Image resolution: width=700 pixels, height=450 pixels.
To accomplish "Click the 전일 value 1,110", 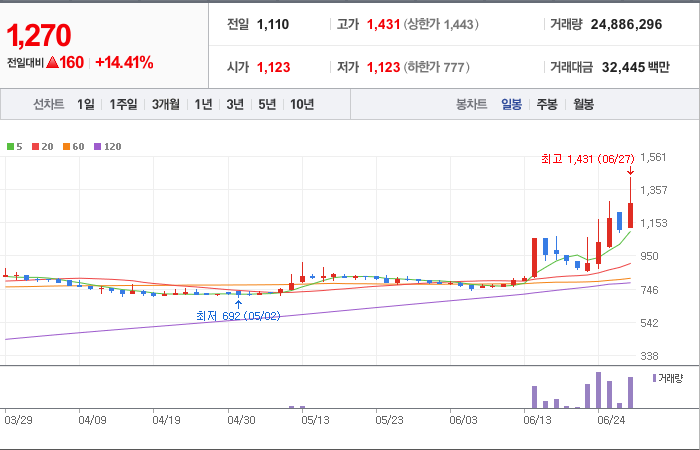I will [x=273, y=24].
